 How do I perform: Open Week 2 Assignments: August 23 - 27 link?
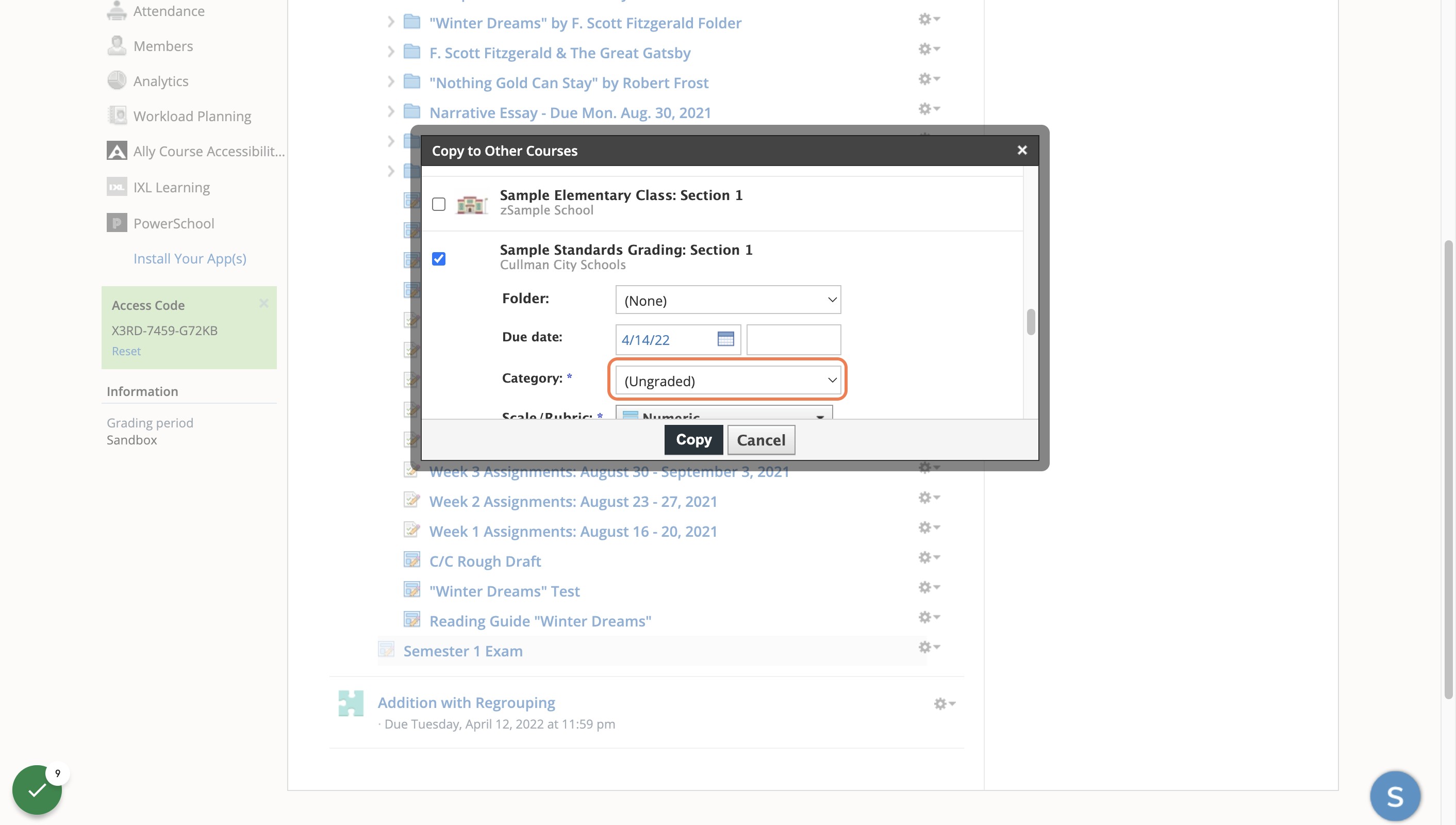coord(573,502)
